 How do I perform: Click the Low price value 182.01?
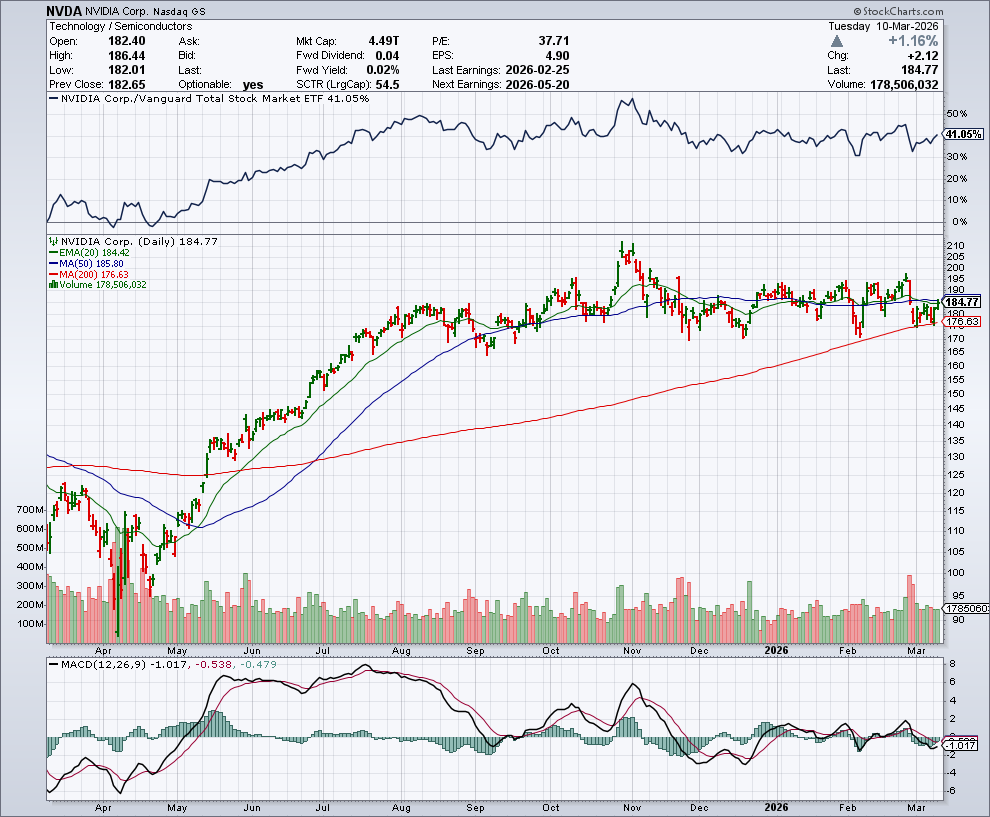tap(126, 70)
